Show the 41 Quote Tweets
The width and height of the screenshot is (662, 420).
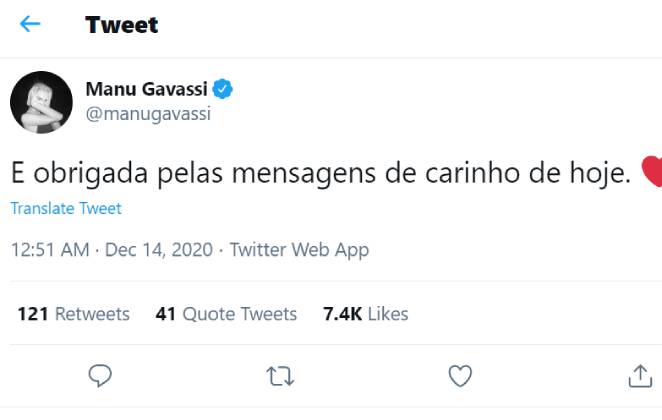[x=226, y=314]
